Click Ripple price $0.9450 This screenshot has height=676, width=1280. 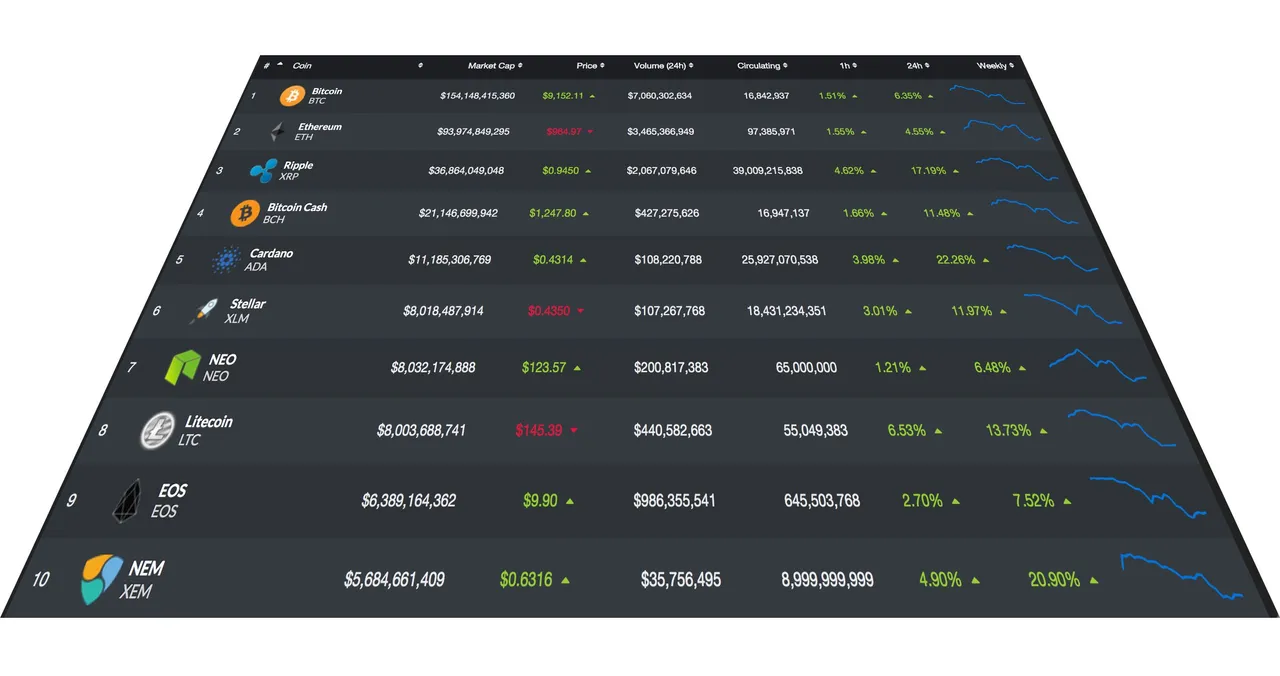tap(560, 171)
